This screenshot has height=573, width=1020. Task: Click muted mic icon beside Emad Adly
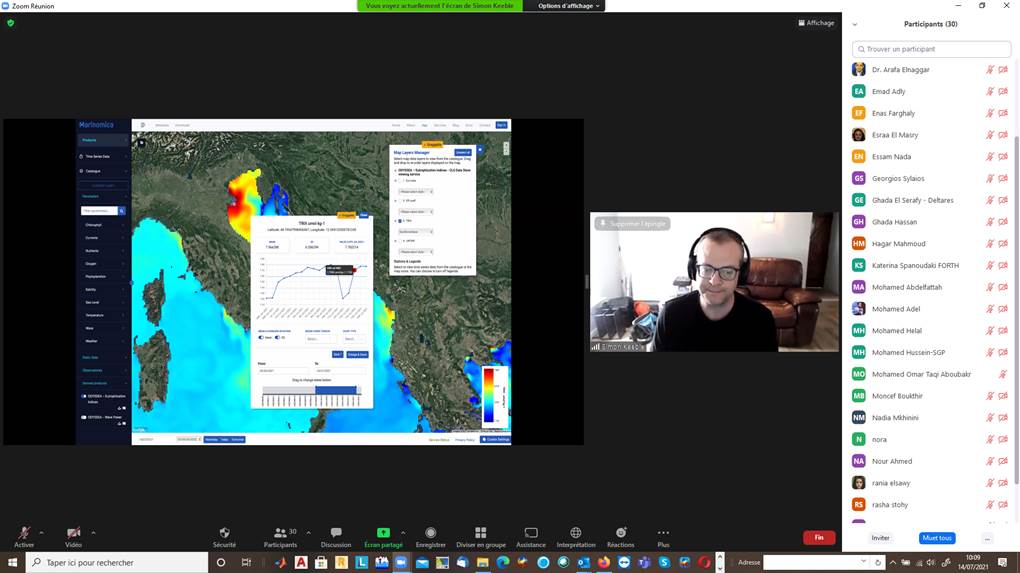989,92
